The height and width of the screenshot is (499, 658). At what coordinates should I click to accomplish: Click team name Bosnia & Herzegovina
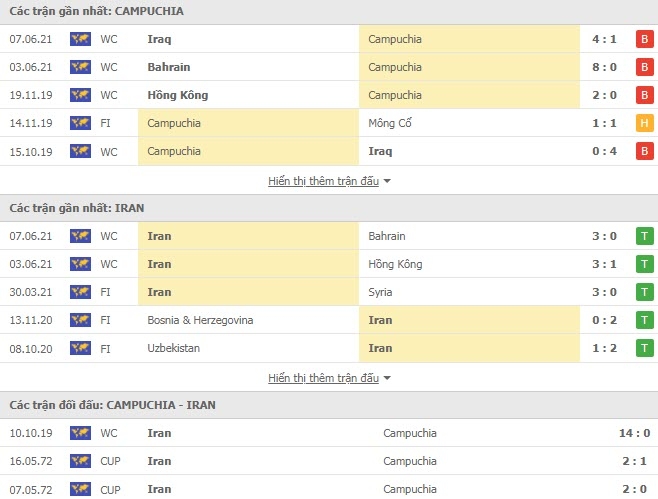coord(200,320)
